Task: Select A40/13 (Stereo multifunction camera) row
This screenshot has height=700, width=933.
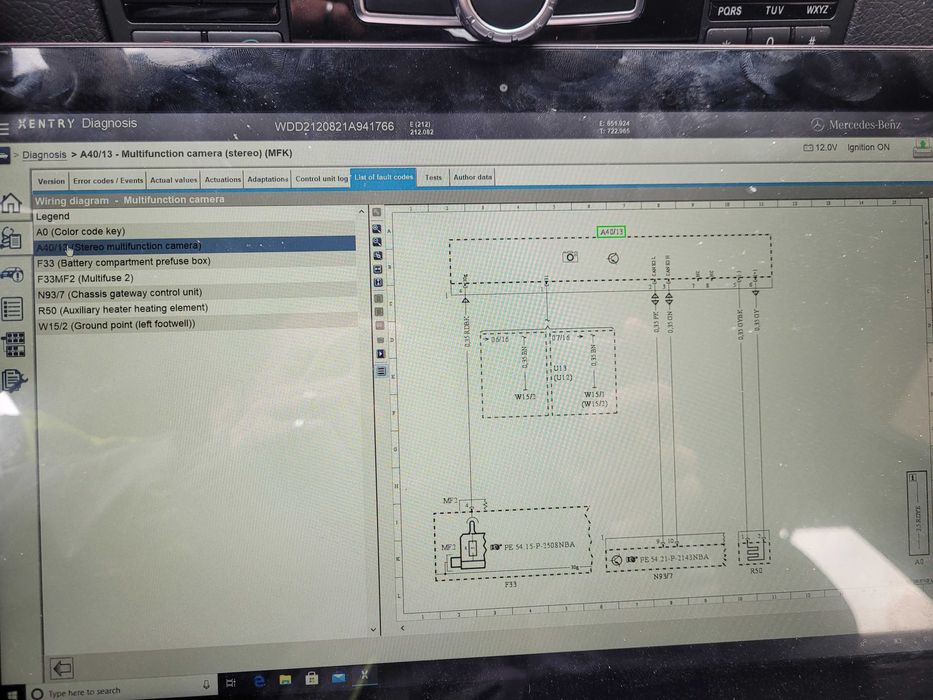Action: [x=196, y=246]
